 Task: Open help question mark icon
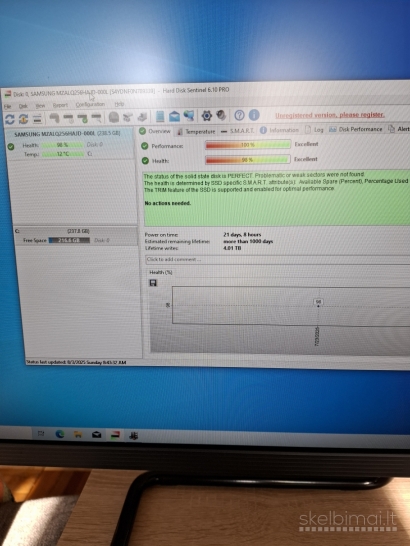(x=239, y=115)
